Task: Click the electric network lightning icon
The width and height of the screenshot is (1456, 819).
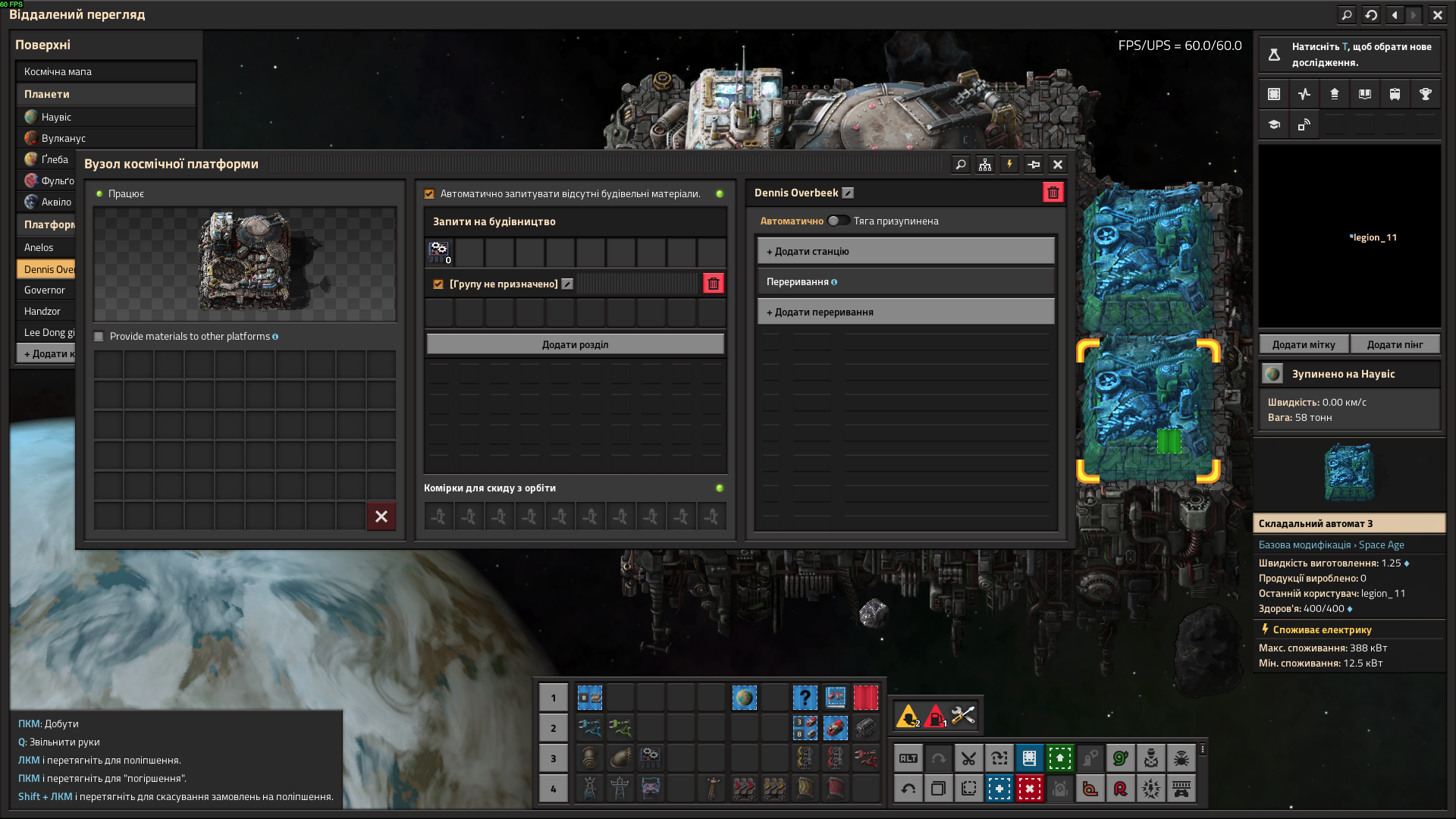Action: pyautogui.click(x=1009, y=165)
